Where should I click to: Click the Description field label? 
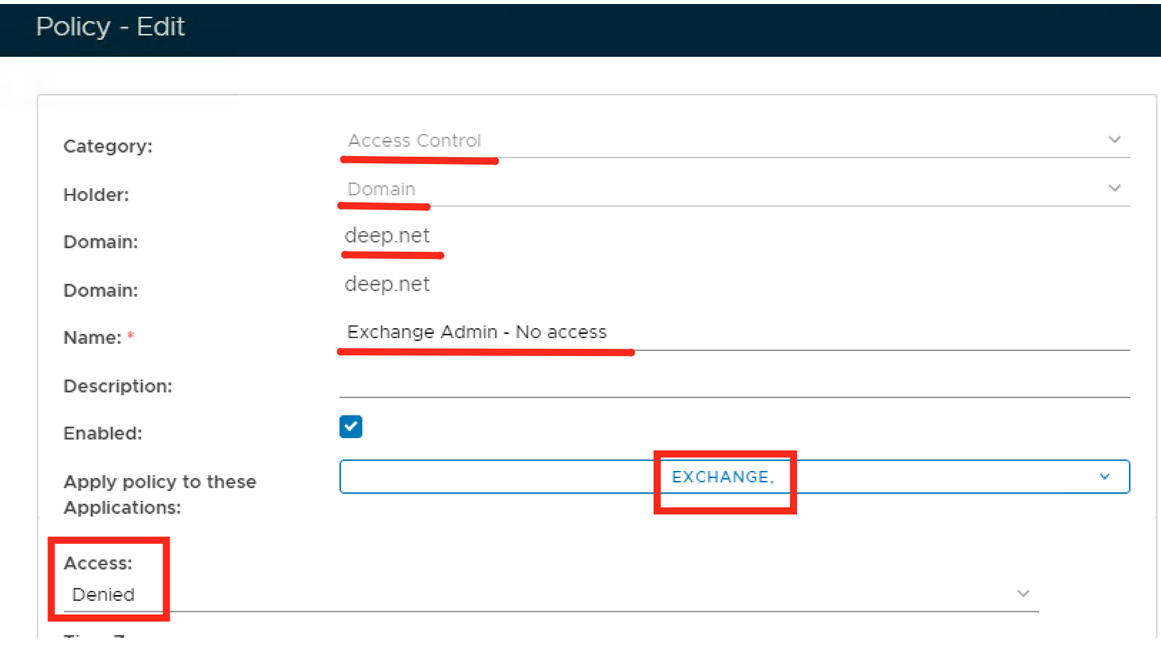click(118, 386)
